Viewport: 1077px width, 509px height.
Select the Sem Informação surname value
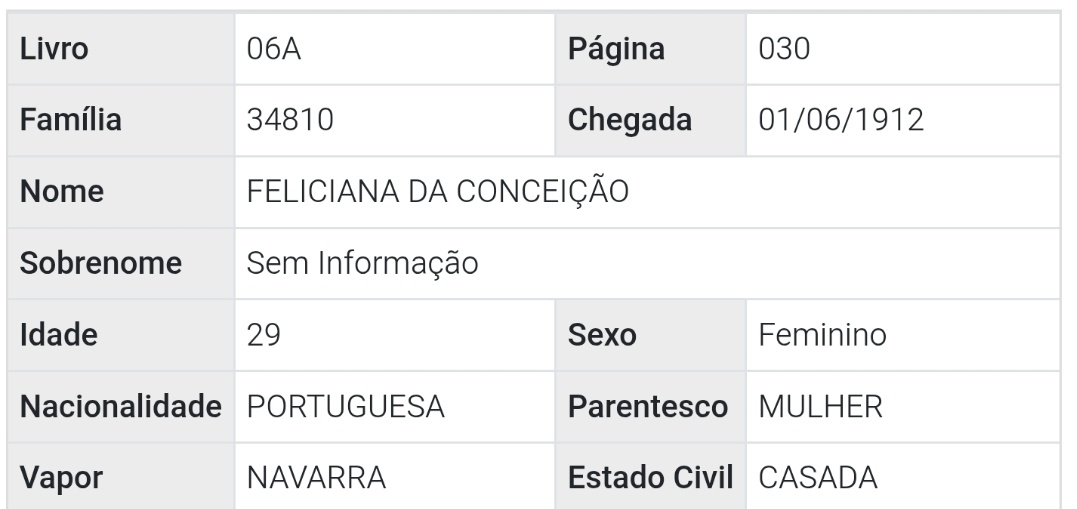pyautogui.click(x=364, y=263)
